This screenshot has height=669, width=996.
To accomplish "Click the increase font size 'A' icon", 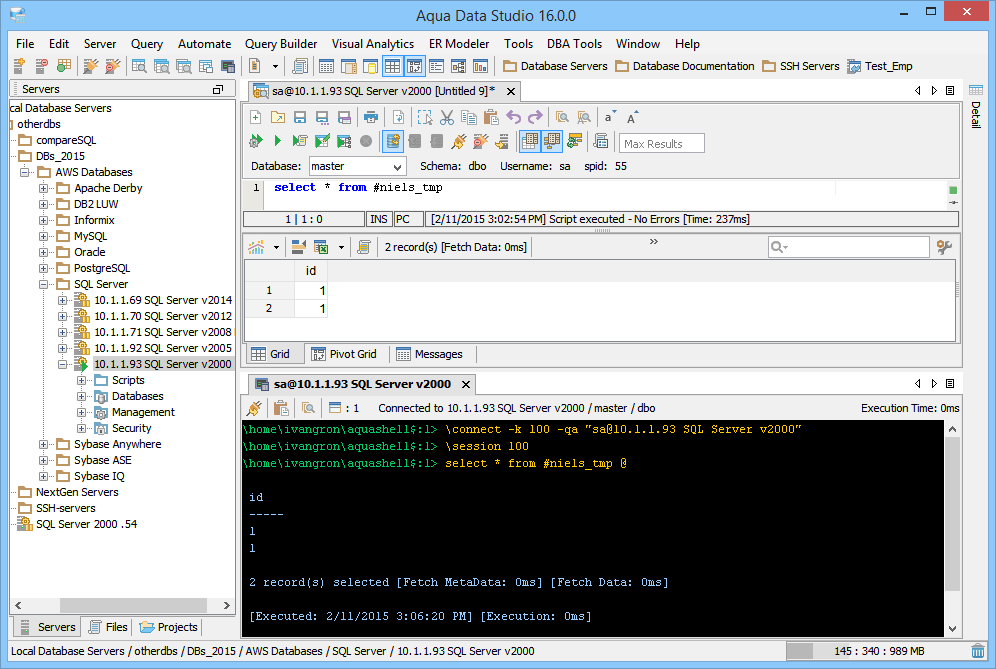I will coord(633,117).
